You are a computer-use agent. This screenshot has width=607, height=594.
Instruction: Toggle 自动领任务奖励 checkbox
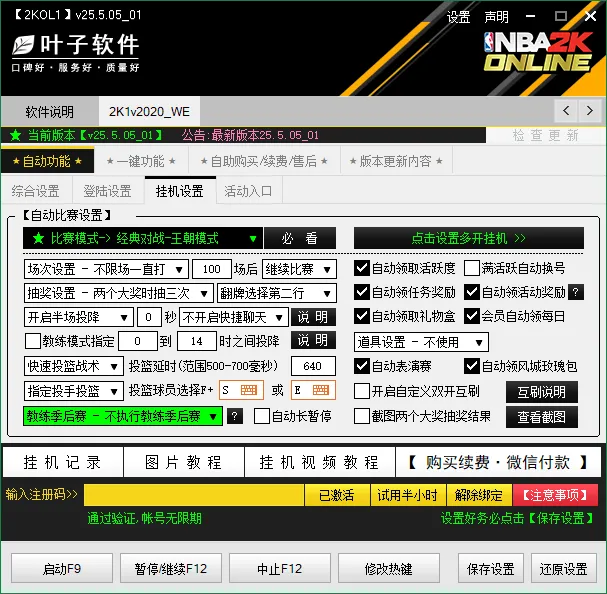362,292
